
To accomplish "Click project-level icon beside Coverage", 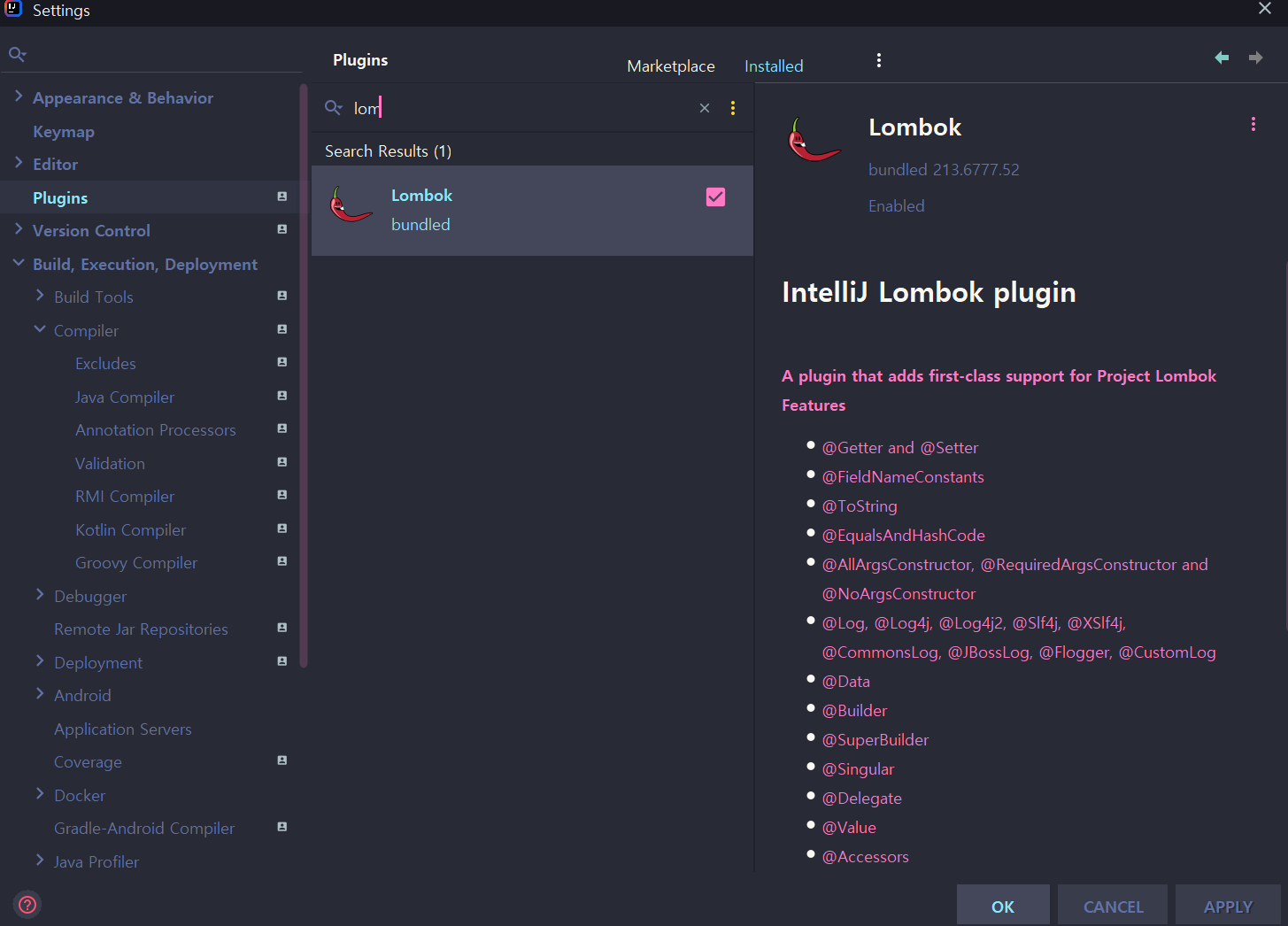I will click(x=282, y=760).
